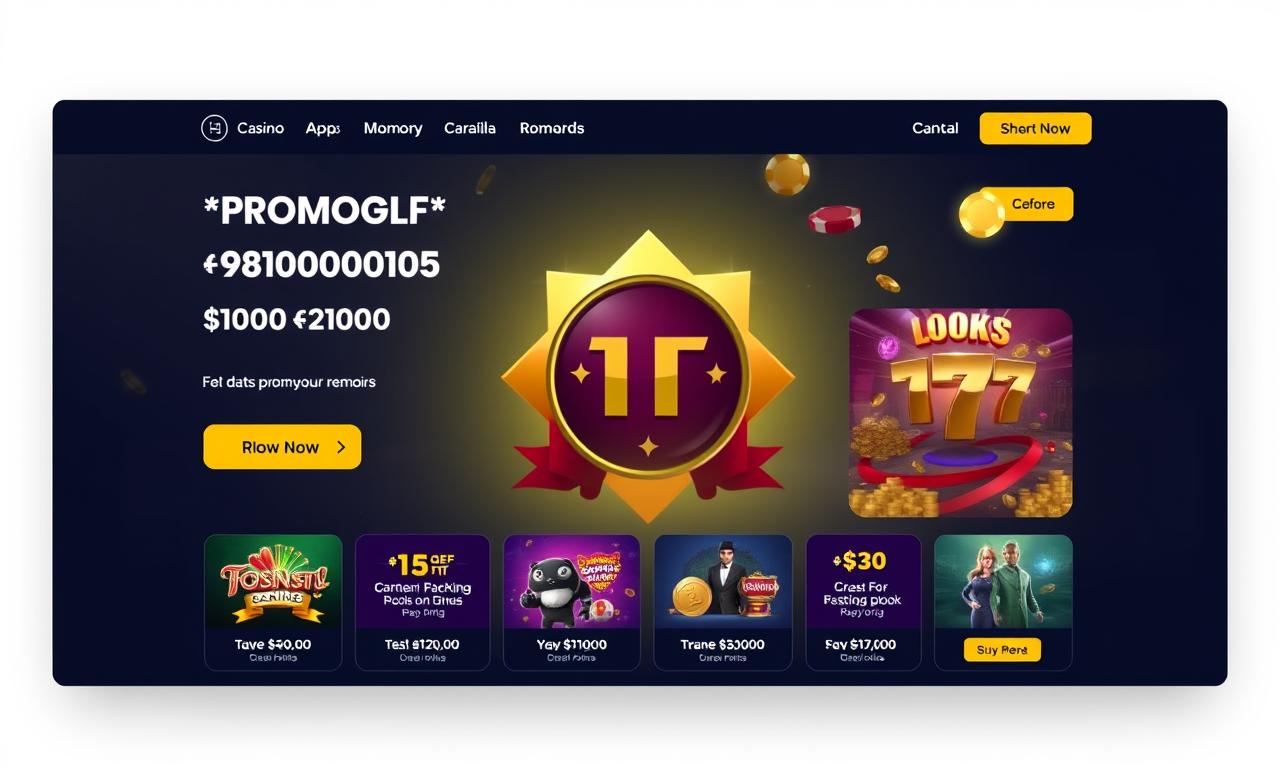
Task: Select the Carailla navigation link
Action: (470, 128)
